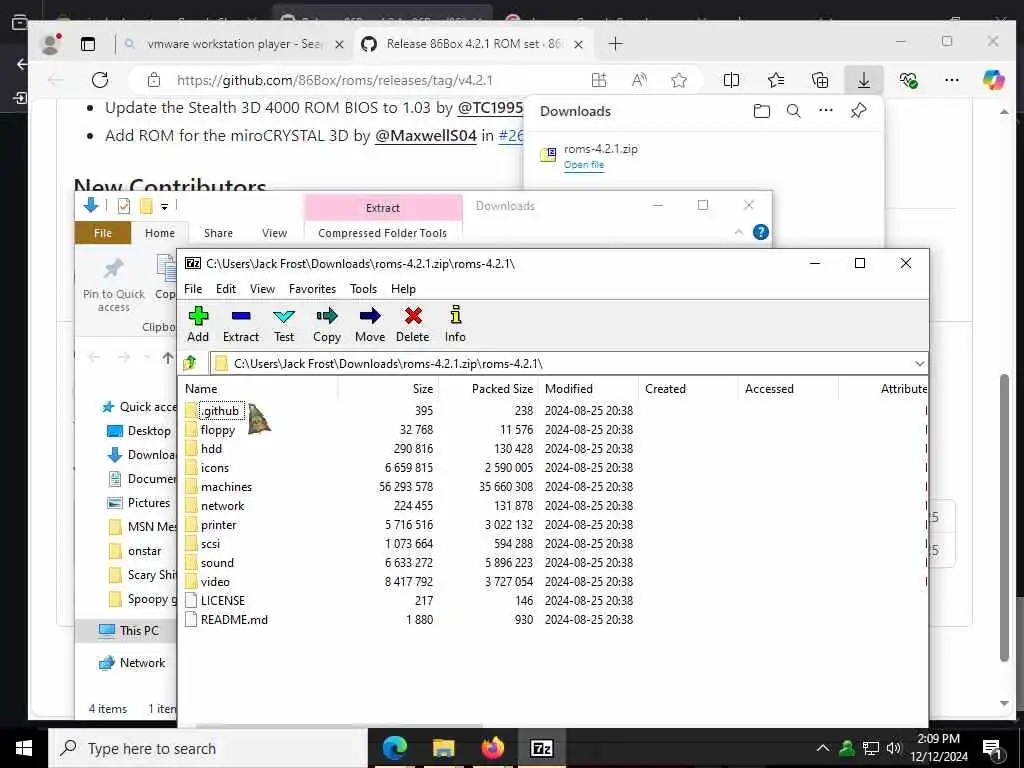
Task: Open the Windows Start menu
Action: coord(24,748)
